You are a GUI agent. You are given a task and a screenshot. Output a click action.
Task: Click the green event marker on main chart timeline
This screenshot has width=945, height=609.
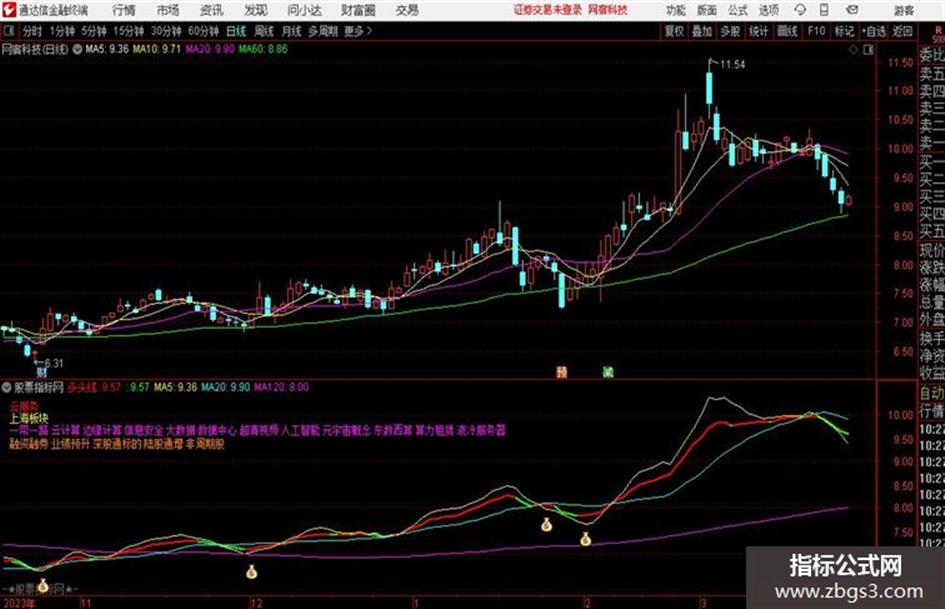point(608,372)
